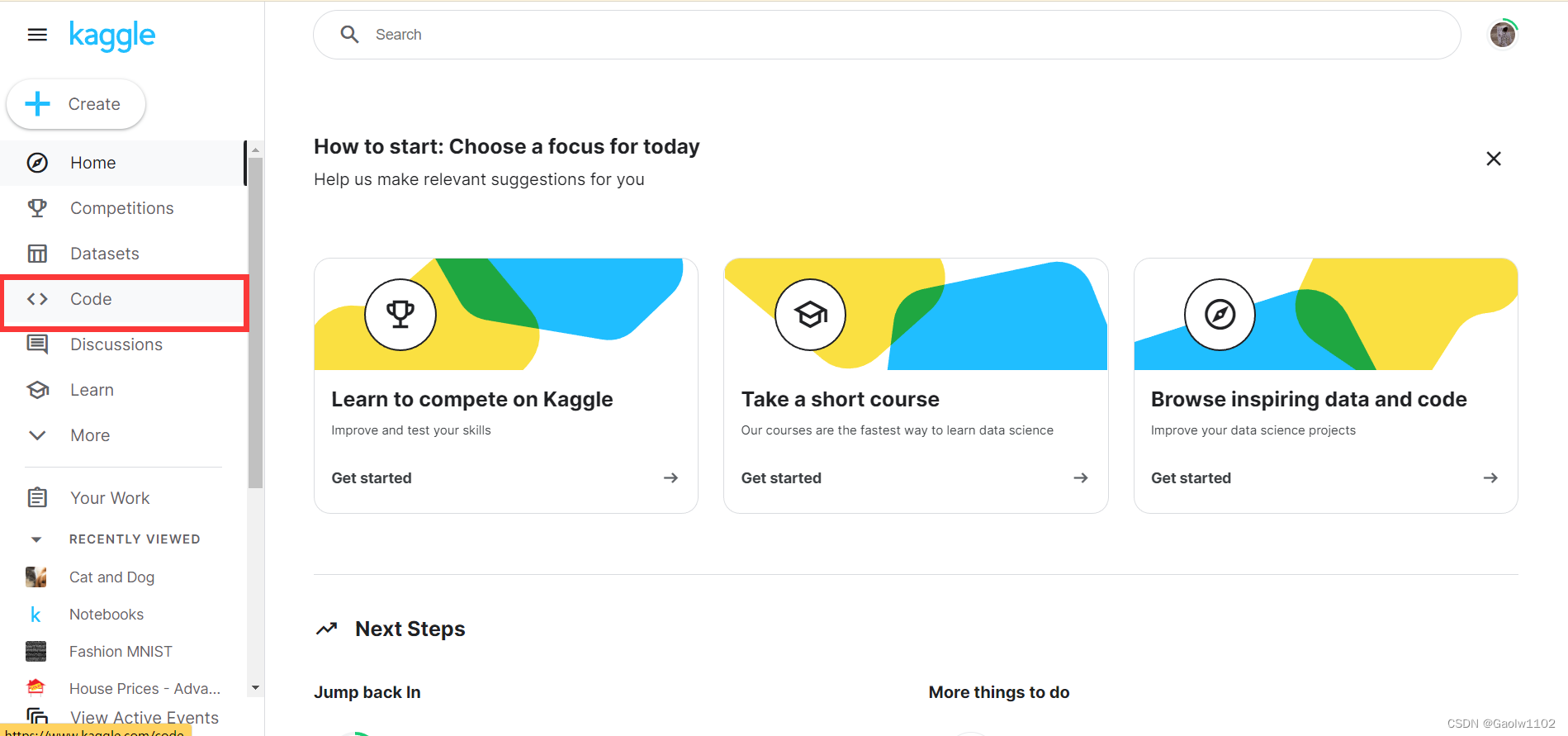Click the trophy icon on compete card

pyautogui.click(x=400, y=315)
